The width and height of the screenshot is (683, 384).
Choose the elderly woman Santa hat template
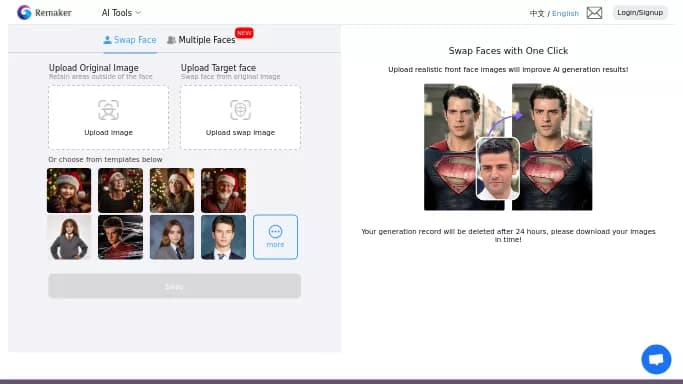[x=120, y=190]
